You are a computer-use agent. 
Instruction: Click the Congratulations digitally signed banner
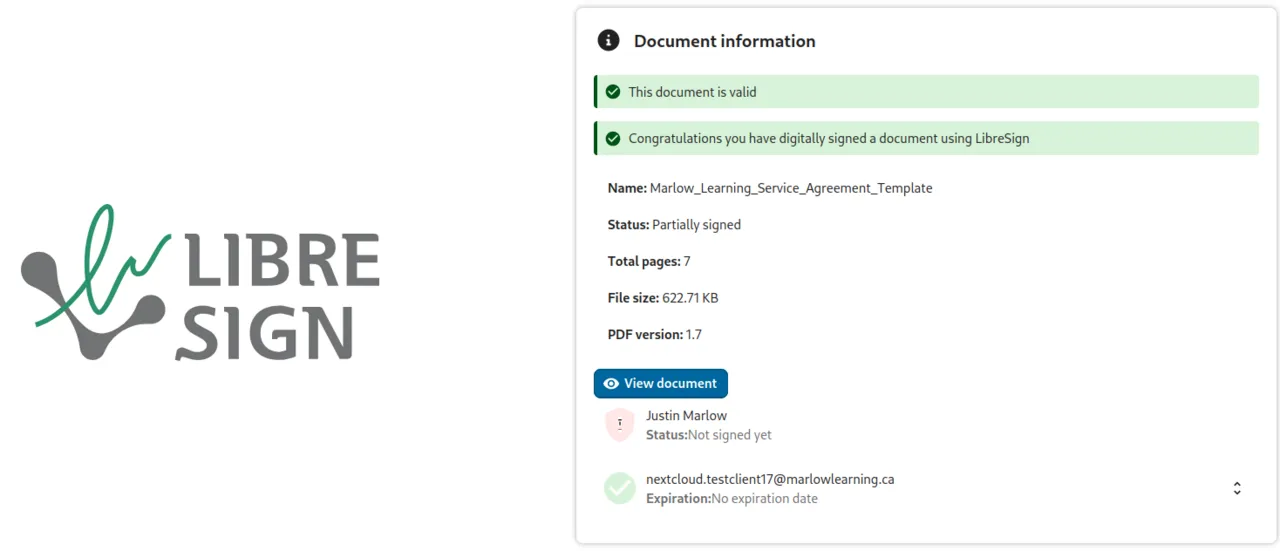pos(926,139)
